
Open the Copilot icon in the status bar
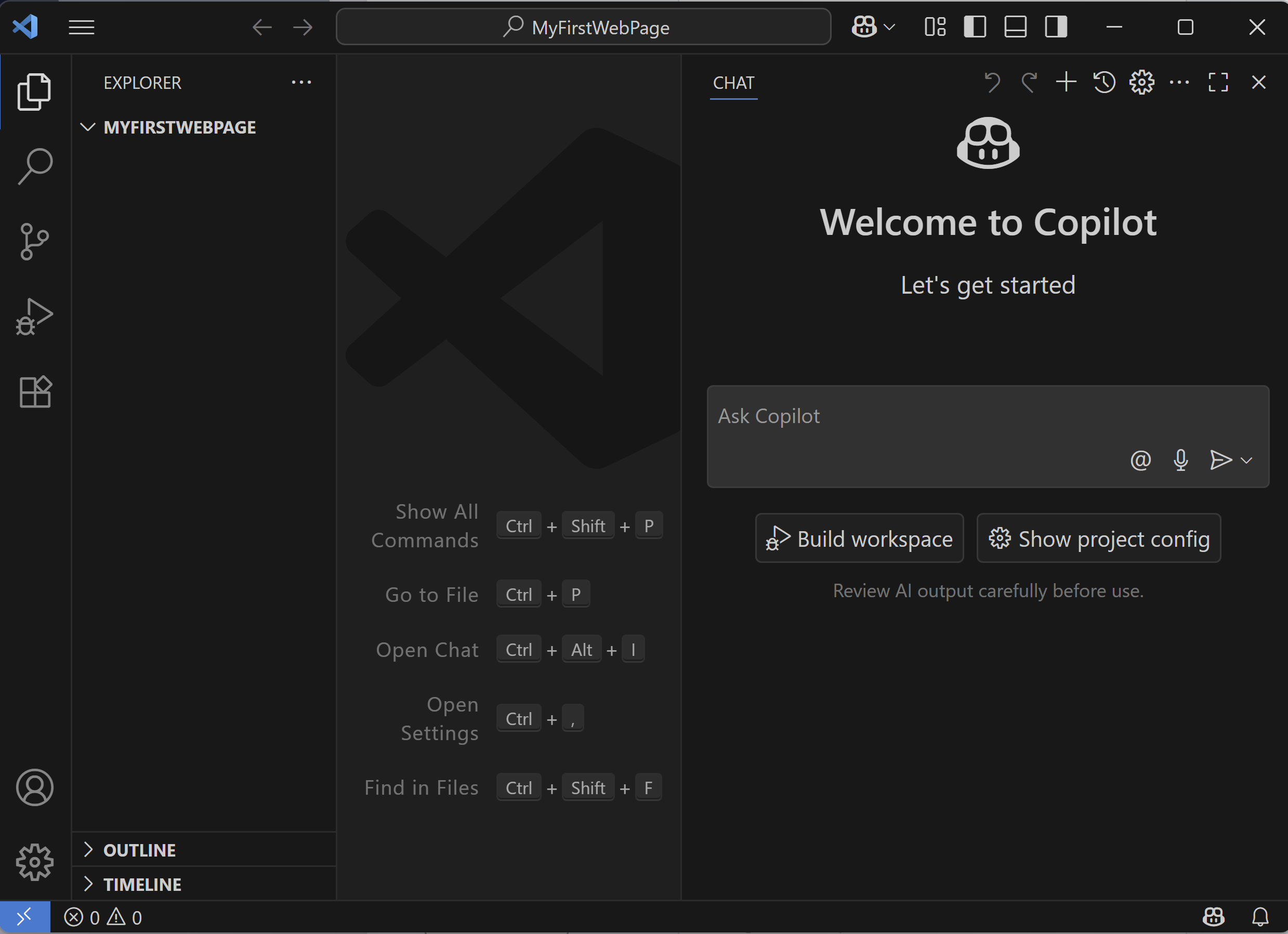[1213, 916]
